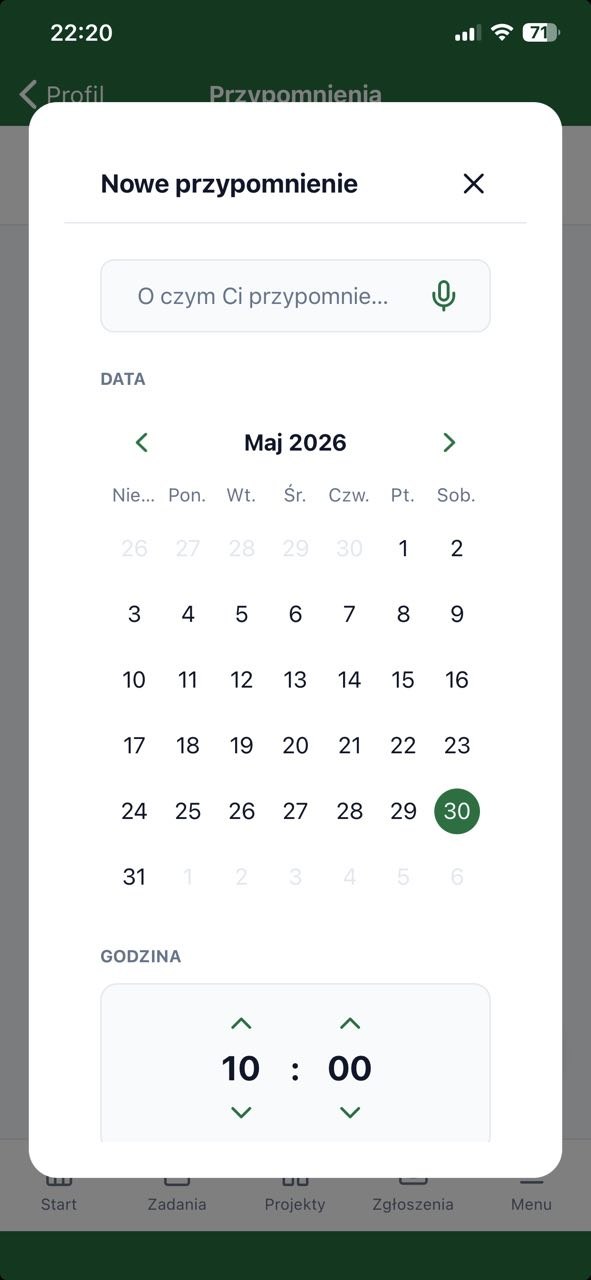Viewport: 591px width, 1280px height.
Task: Decrease the minutes value below 00
Action: pyautogui.click(x=350, y=1112)
